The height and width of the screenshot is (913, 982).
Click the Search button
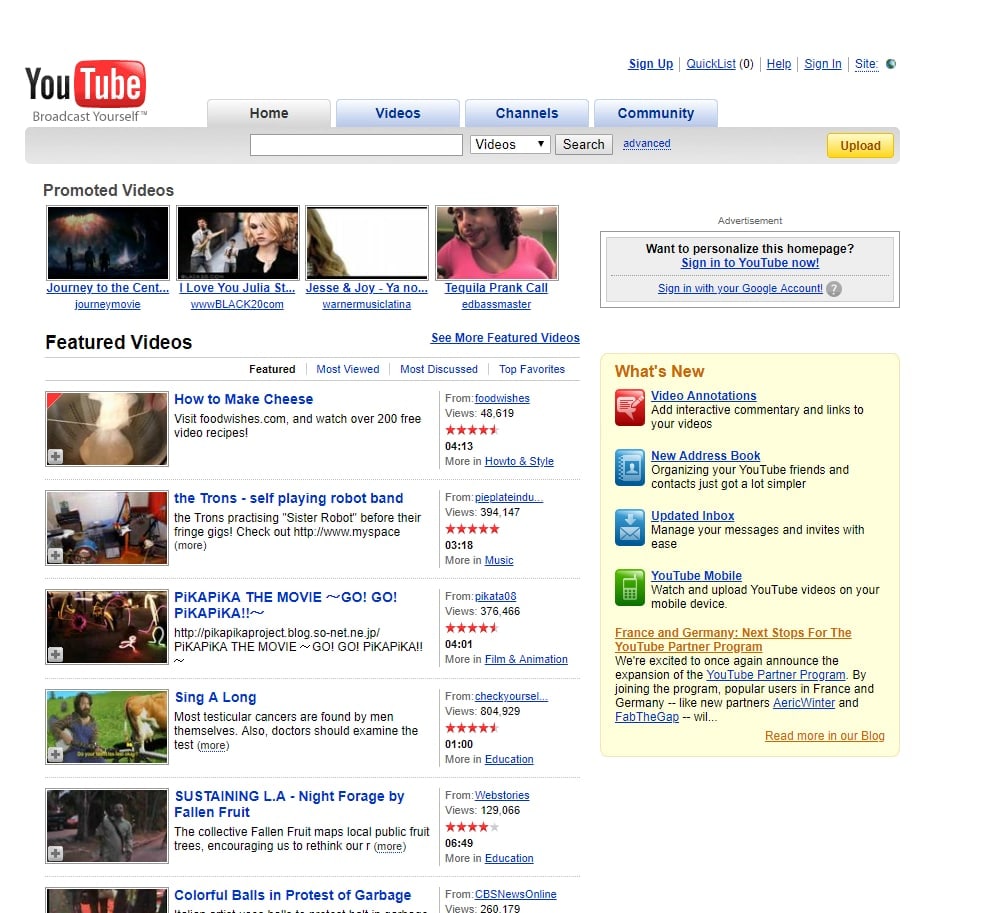pyautogui.click(x=584, y=145)
